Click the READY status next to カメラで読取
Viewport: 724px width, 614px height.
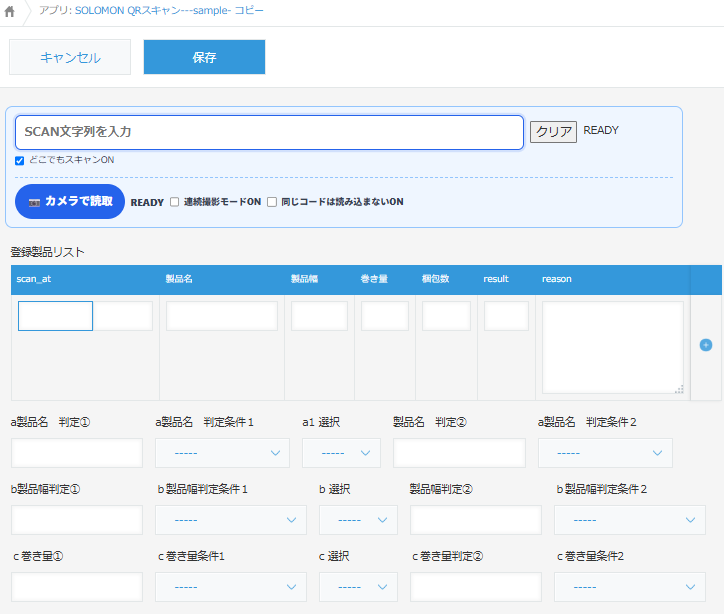[x=147, y=203]
